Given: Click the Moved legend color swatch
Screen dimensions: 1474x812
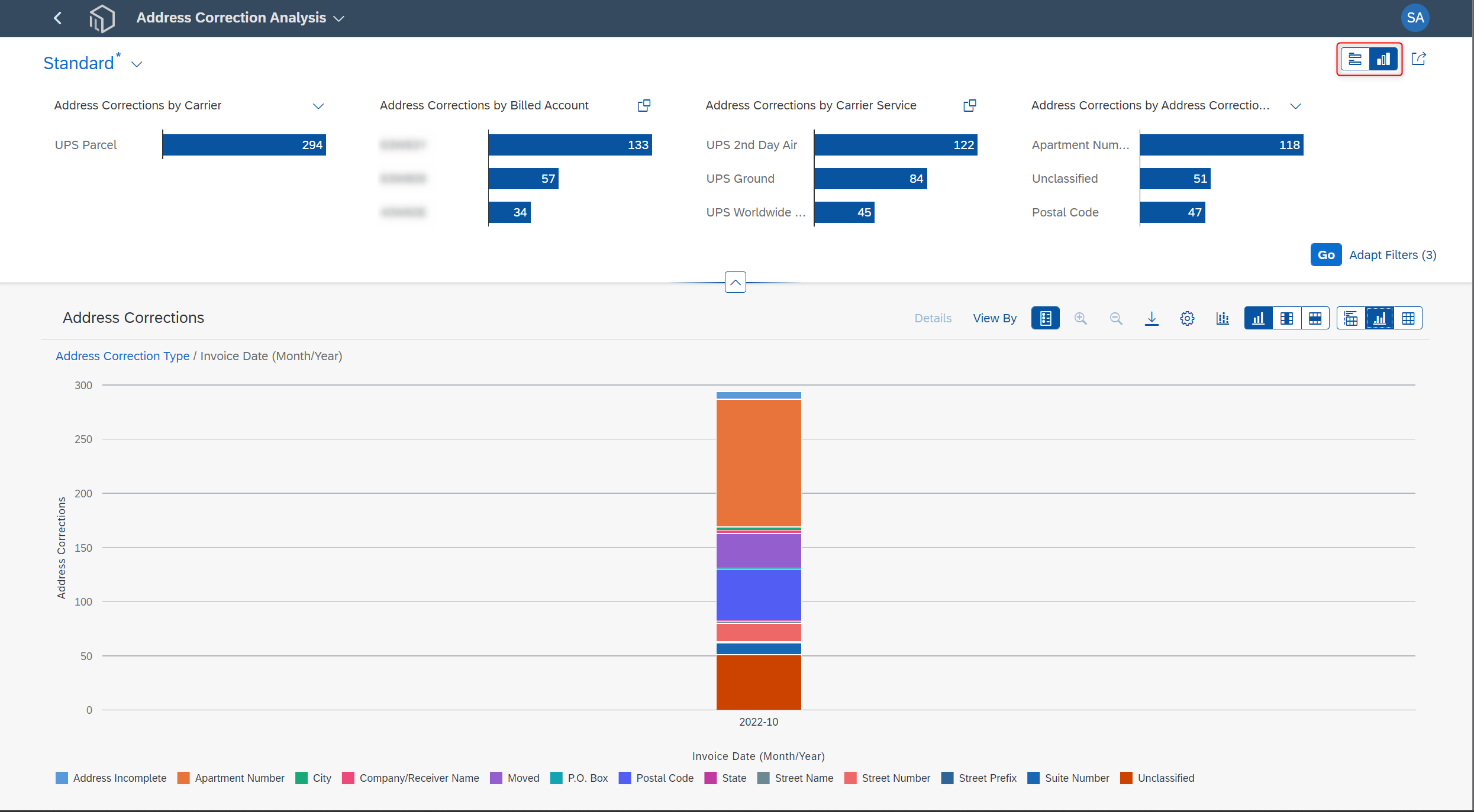Looking at the screenshot, I should [496, 778].
